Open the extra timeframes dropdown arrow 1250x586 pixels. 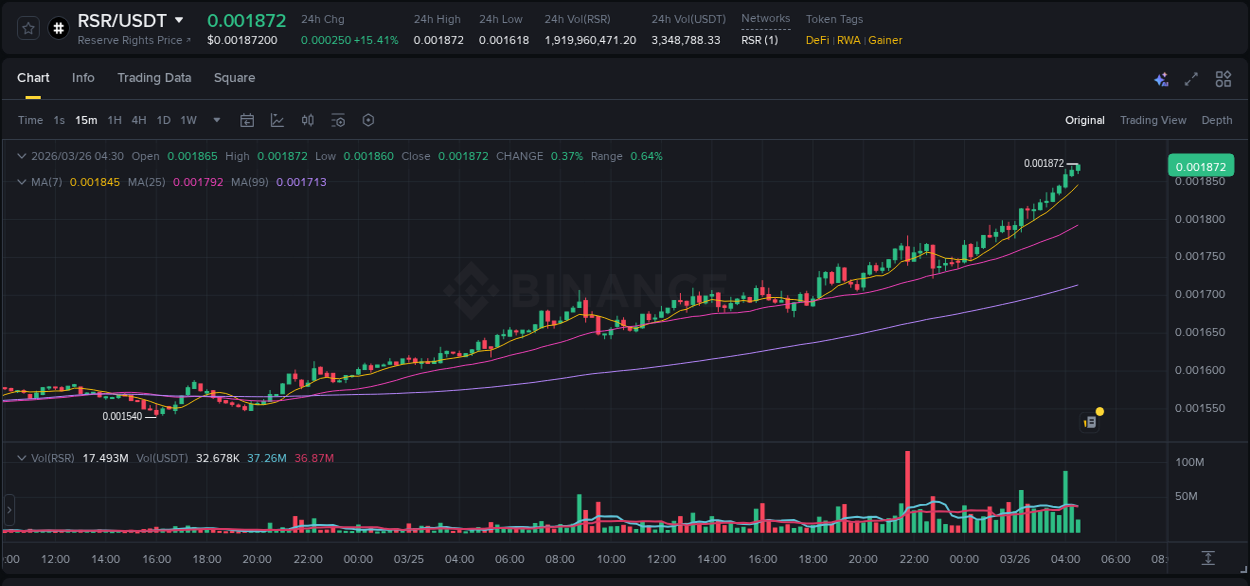point(215,120)
